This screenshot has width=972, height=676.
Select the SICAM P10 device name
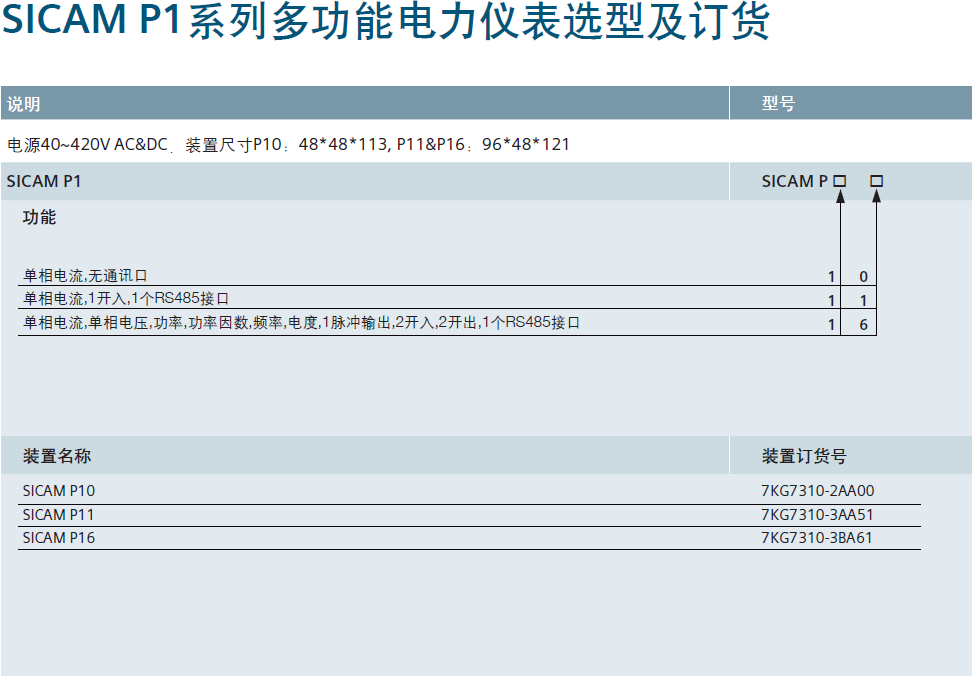coord(59,491)
